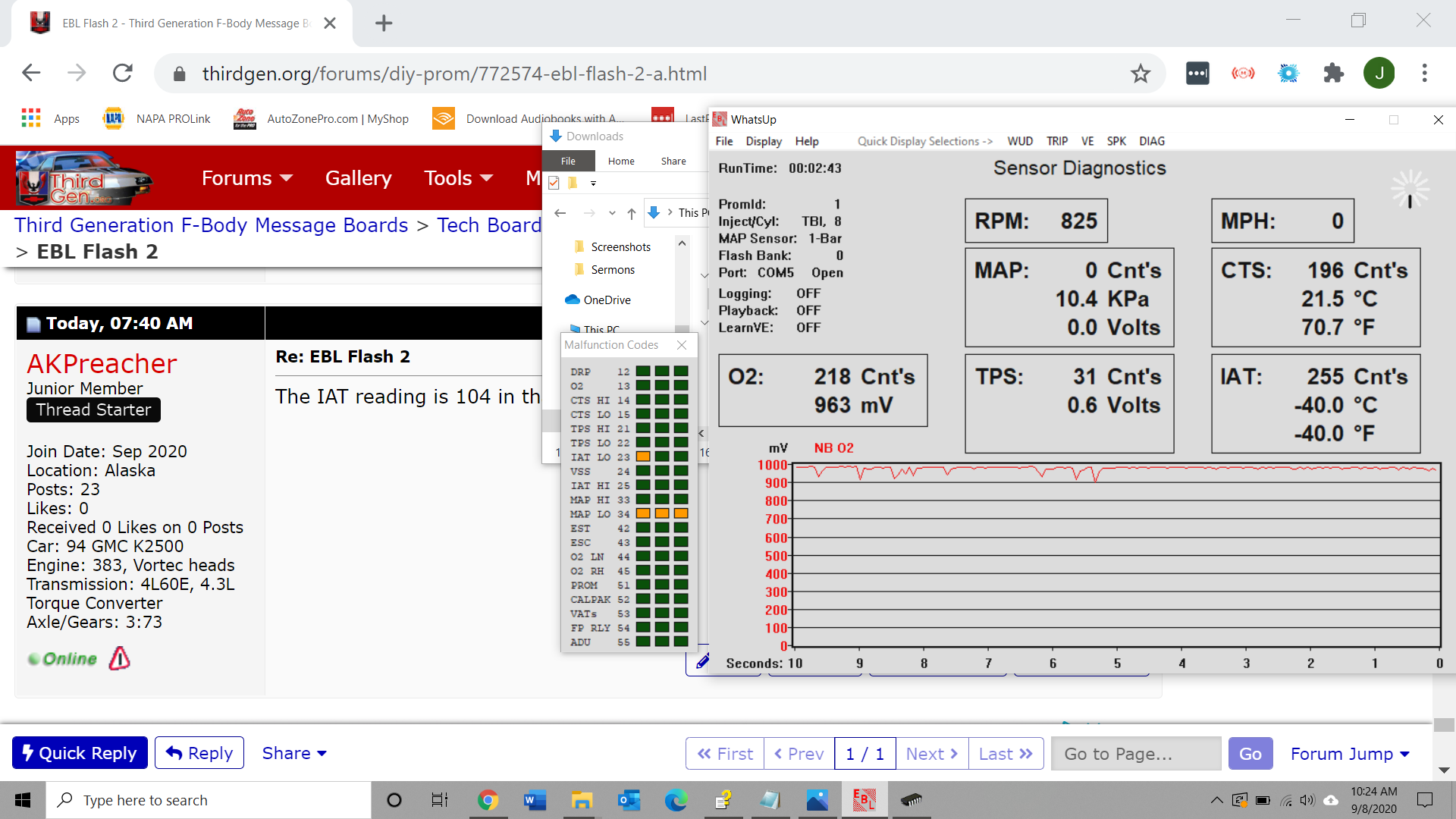Image resolution: width=1456 pixels, height=819 pixels.
Task: Click the report post warning triangle icon
Action: coord(119,658)
